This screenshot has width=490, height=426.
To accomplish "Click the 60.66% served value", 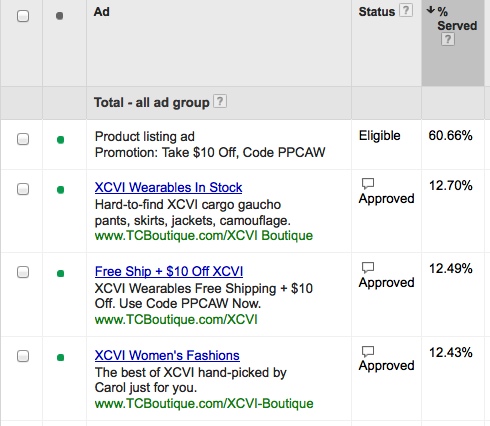I will tap(450, 135).
